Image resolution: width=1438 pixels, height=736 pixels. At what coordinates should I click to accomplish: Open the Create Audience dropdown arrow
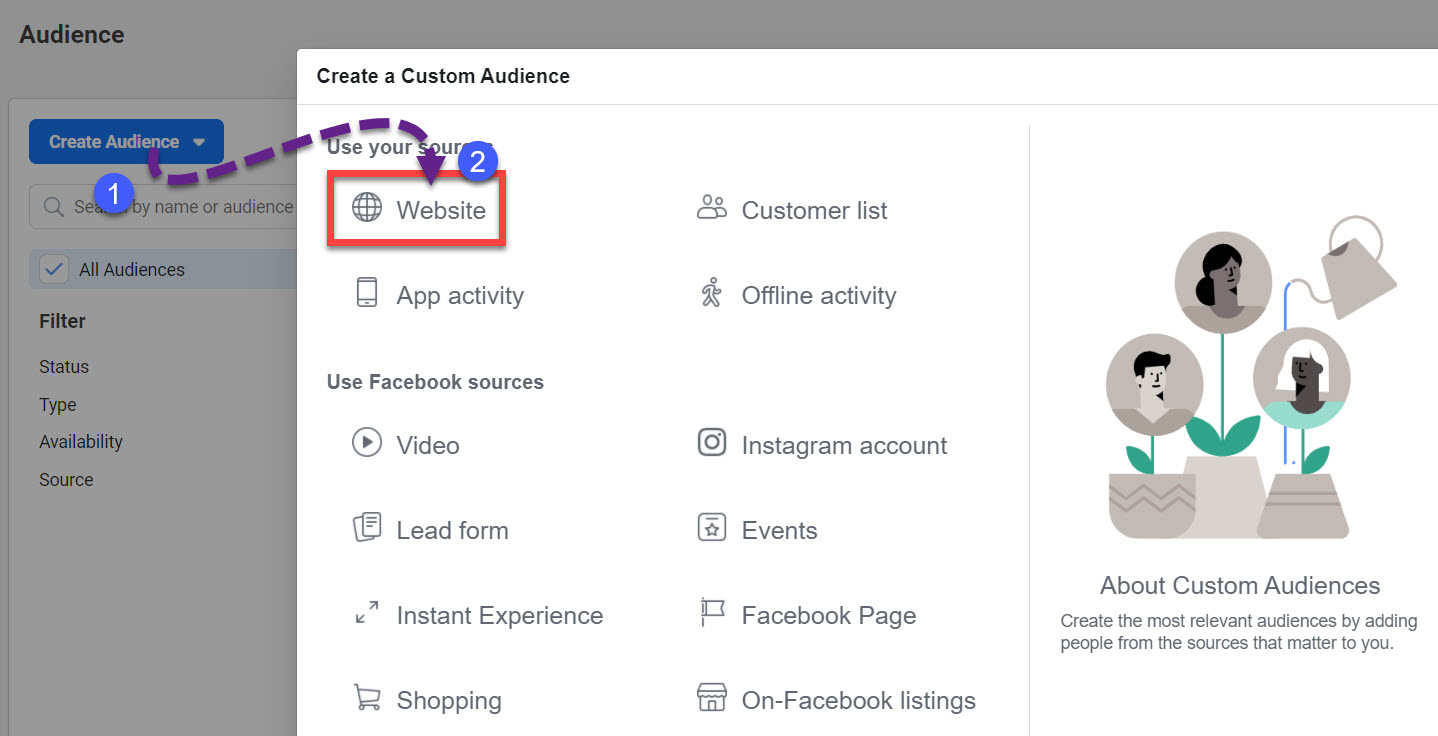[x=199, y=142]
